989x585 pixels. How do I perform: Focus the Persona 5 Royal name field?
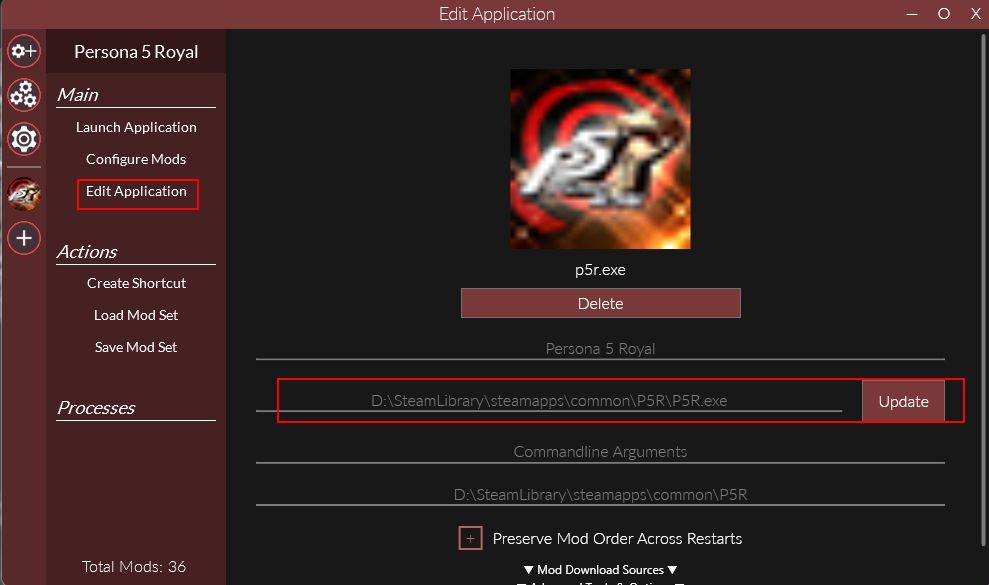(600, 349)
